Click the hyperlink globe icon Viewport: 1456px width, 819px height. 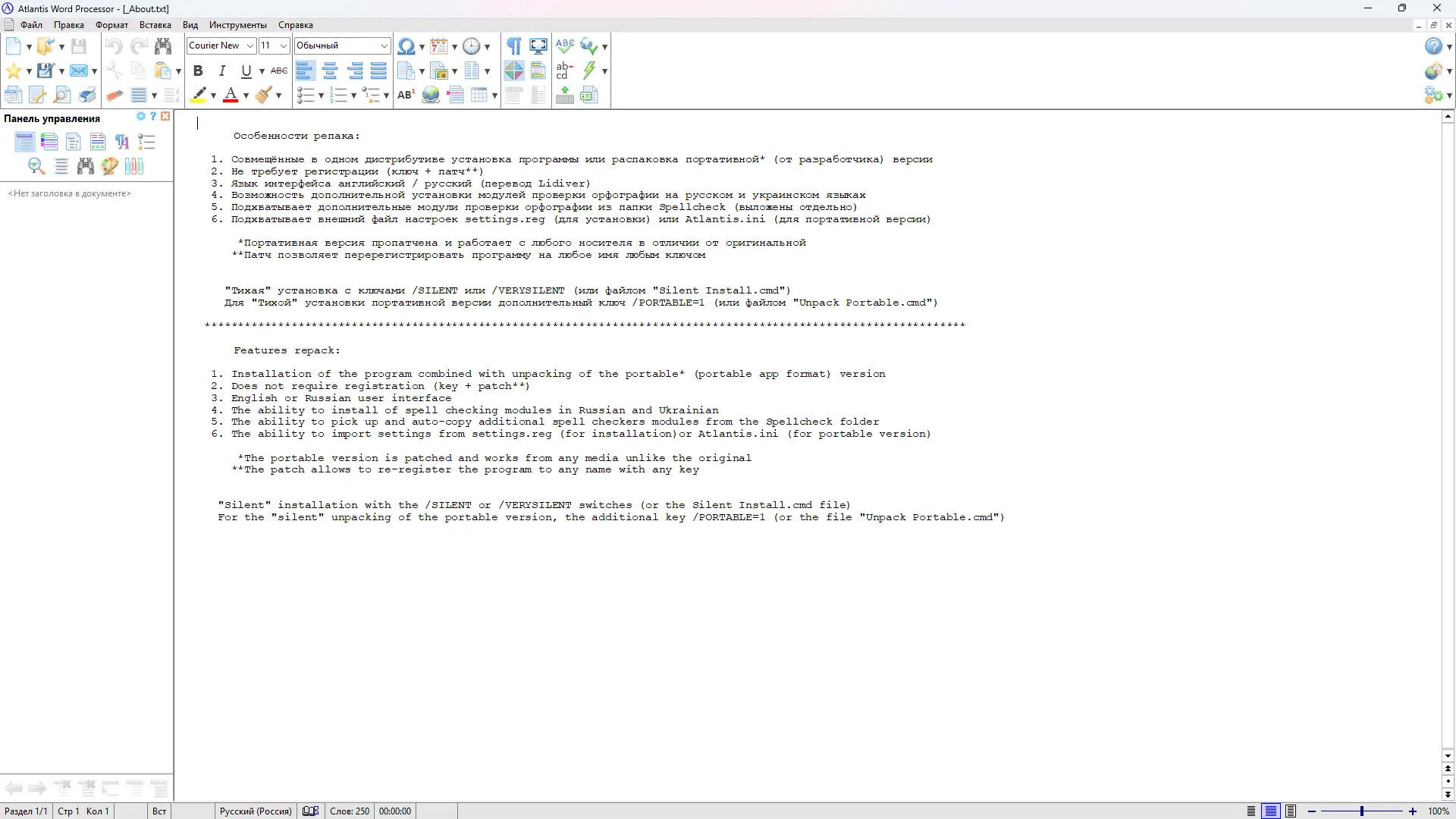pos(431,96)
